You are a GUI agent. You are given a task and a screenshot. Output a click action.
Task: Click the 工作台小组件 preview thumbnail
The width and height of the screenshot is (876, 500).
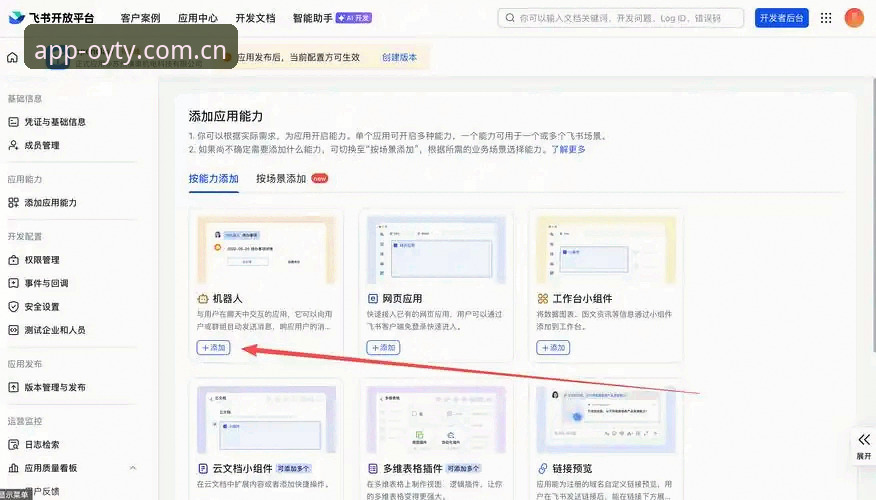pyautogui.click(x=606, y=250)
